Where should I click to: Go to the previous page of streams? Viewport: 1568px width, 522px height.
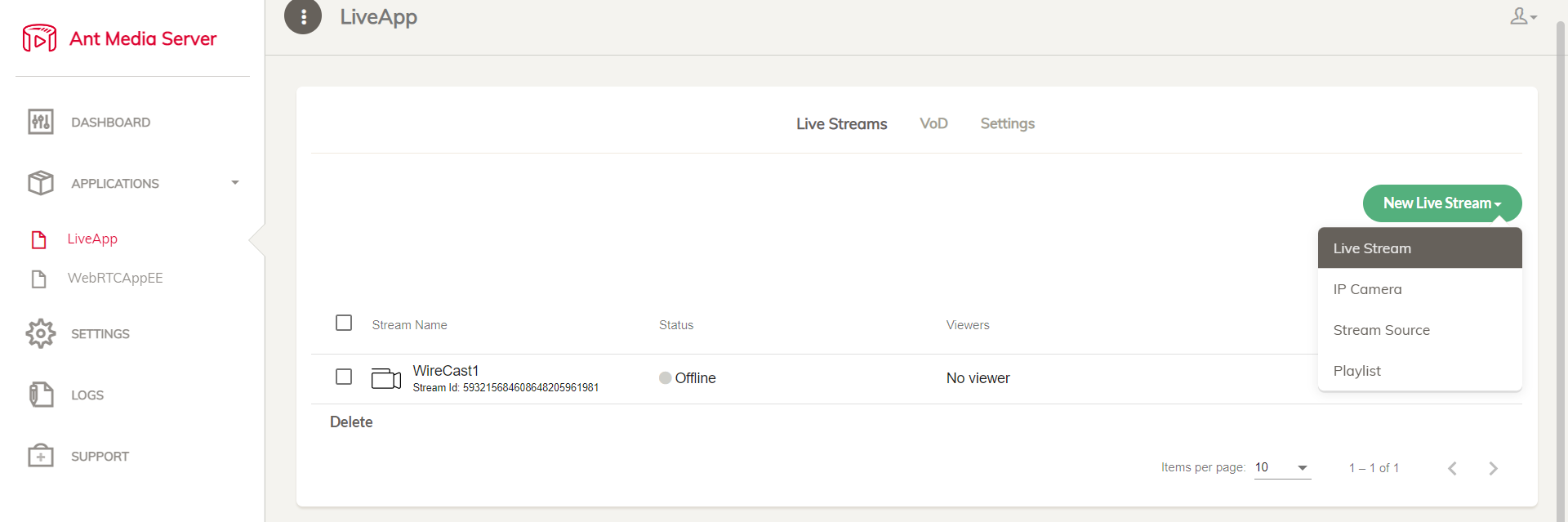pos(1452,468)
